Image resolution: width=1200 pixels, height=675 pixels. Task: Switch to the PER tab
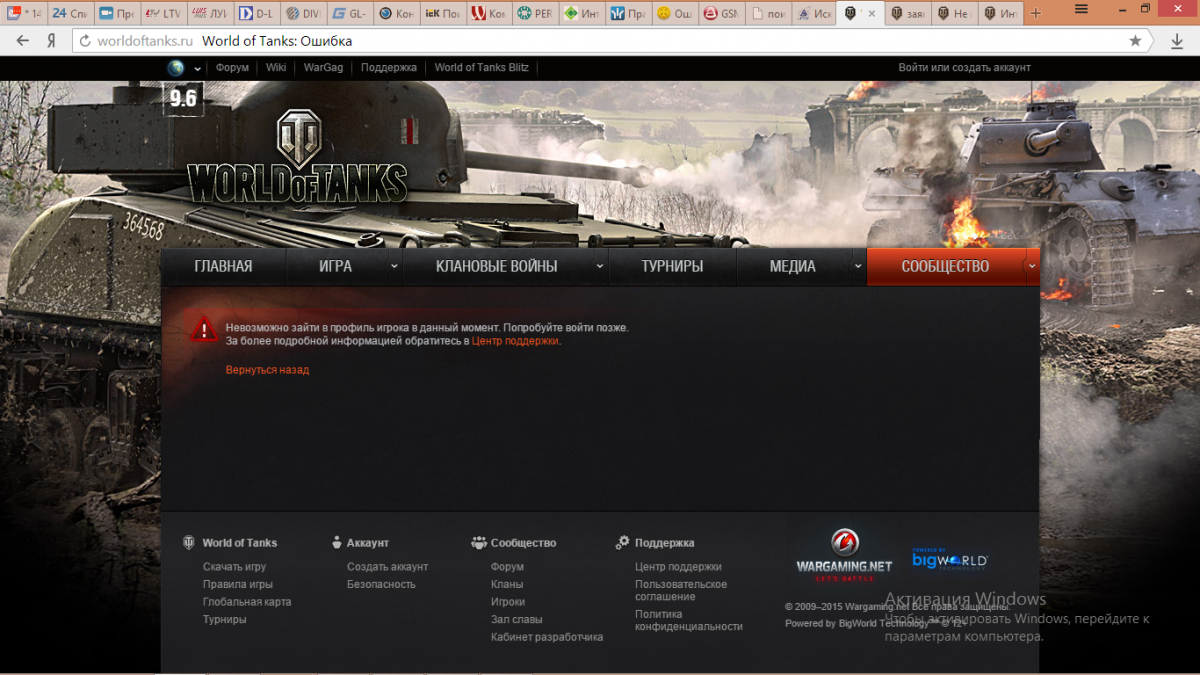pyautogui.click(x=534, y=14)
